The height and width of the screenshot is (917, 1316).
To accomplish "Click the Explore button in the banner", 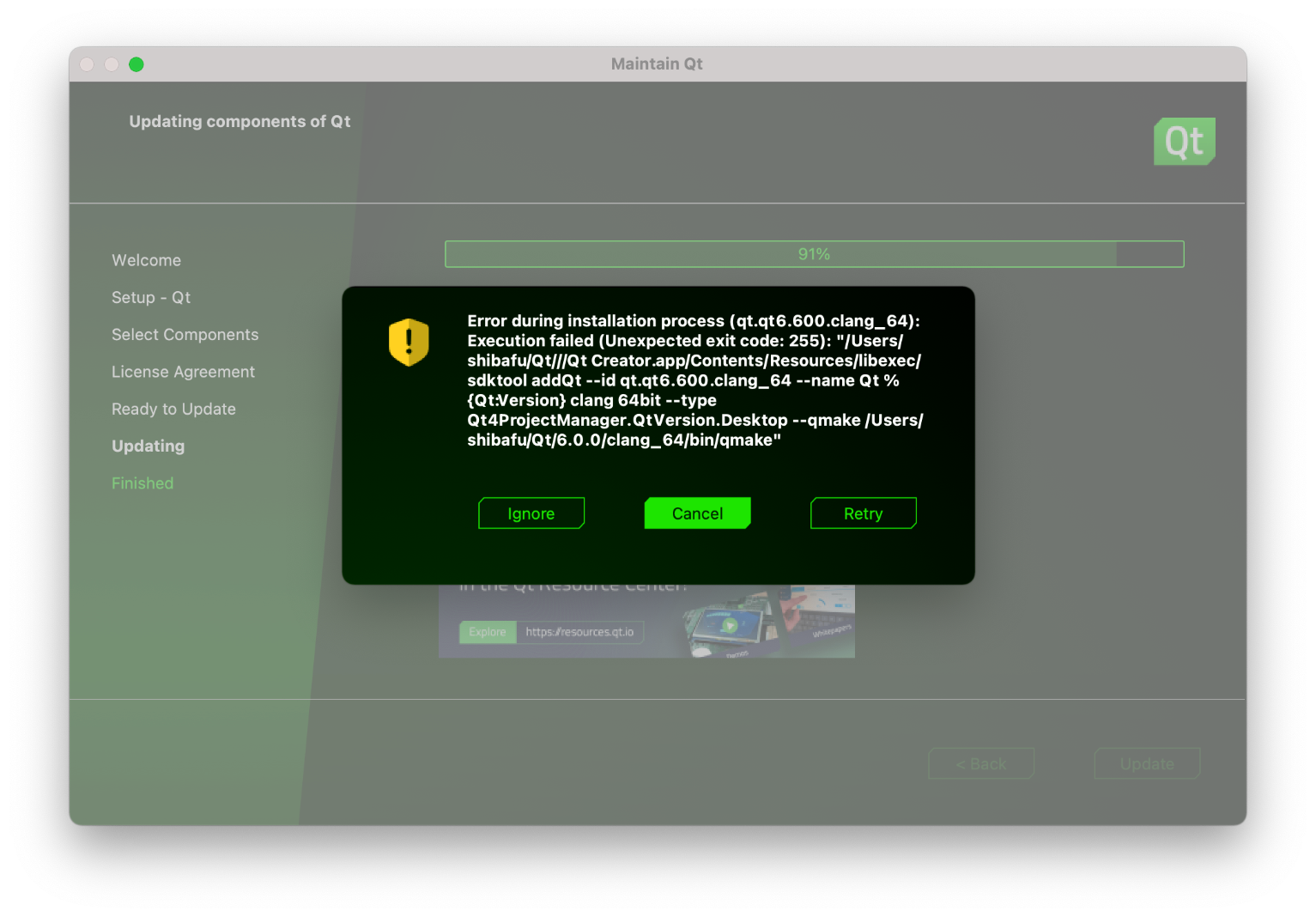I will (488, 632).
